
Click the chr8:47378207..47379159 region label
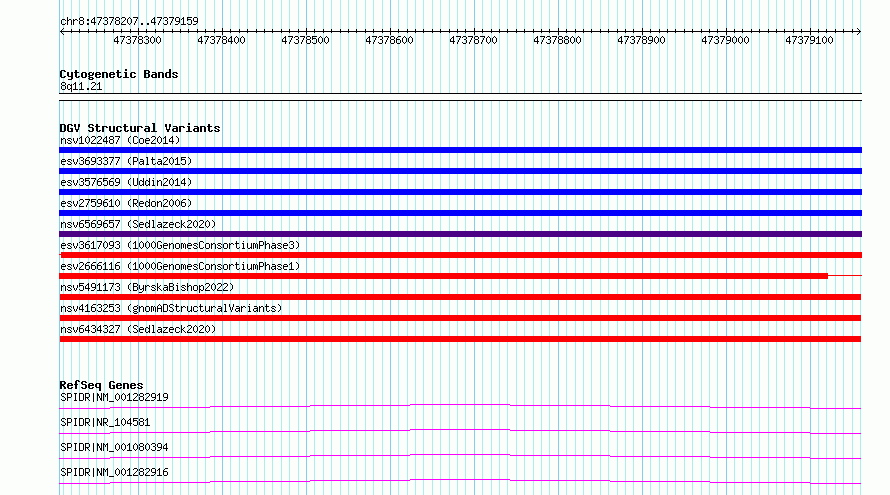129,21
